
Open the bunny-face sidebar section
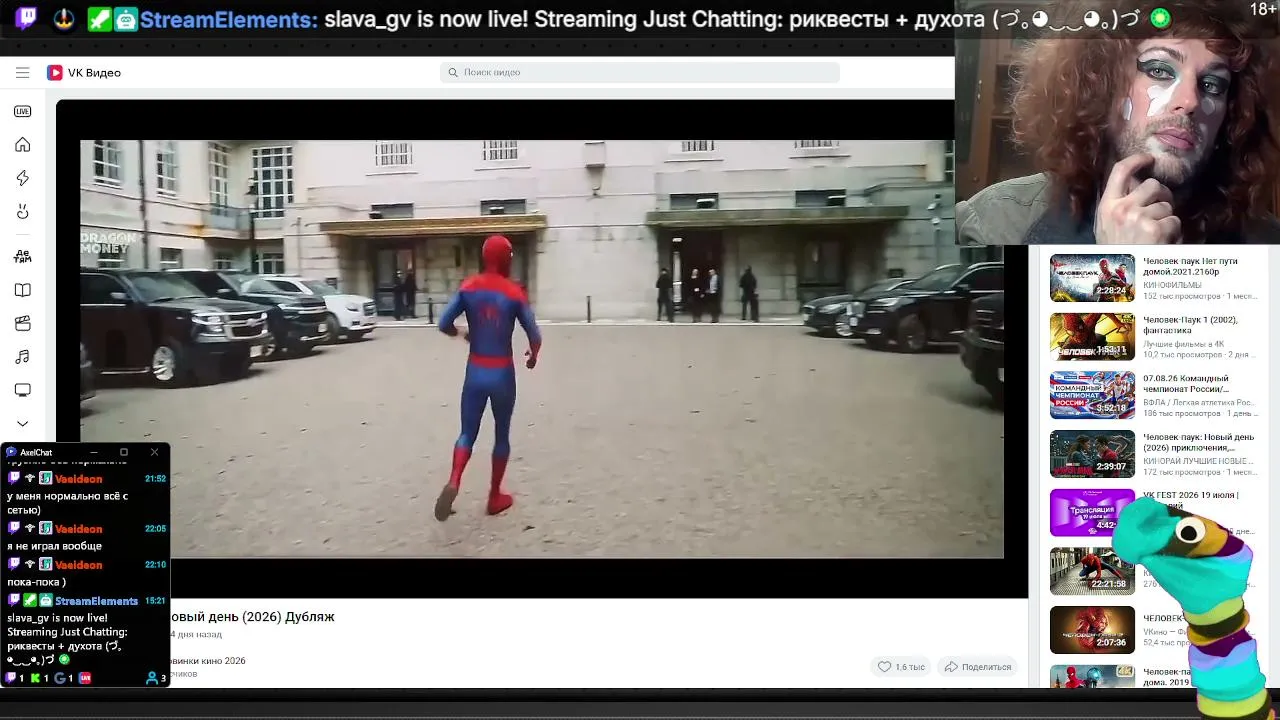22,212
